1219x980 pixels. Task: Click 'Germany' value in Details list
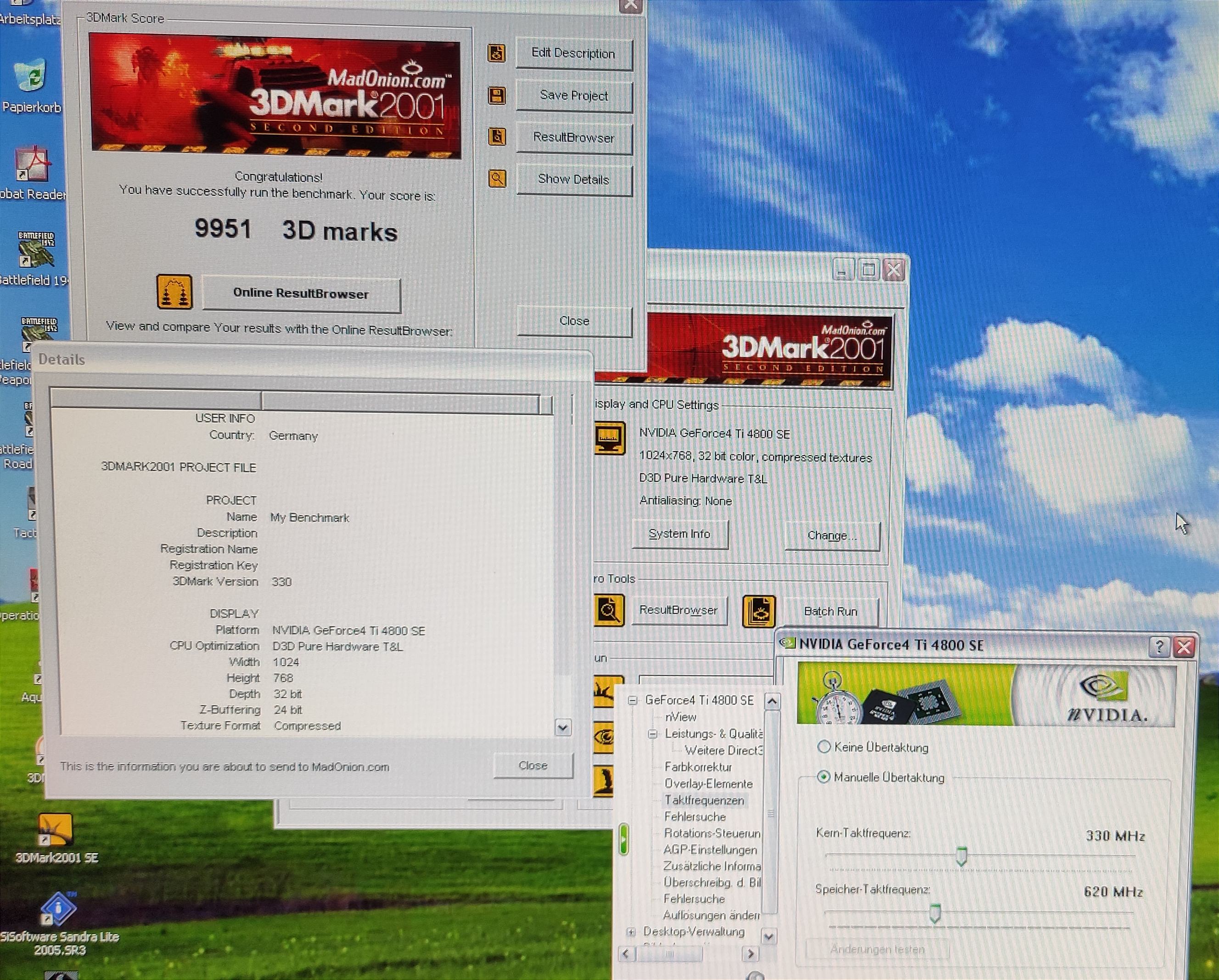[293, 436]
